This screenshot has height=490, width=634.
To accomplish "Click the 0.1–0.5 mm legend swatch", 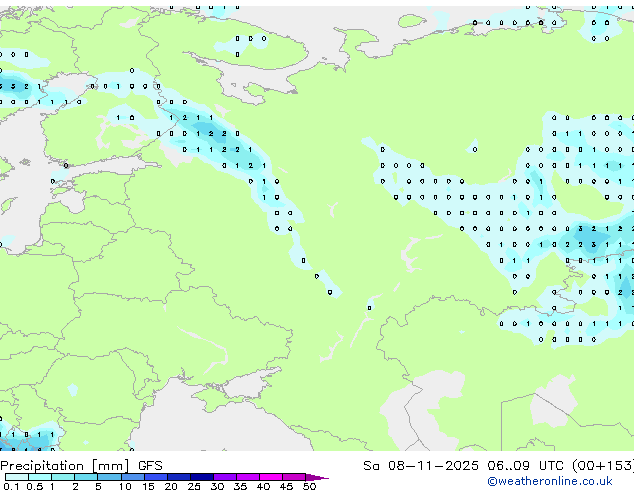I will [17, 477].
